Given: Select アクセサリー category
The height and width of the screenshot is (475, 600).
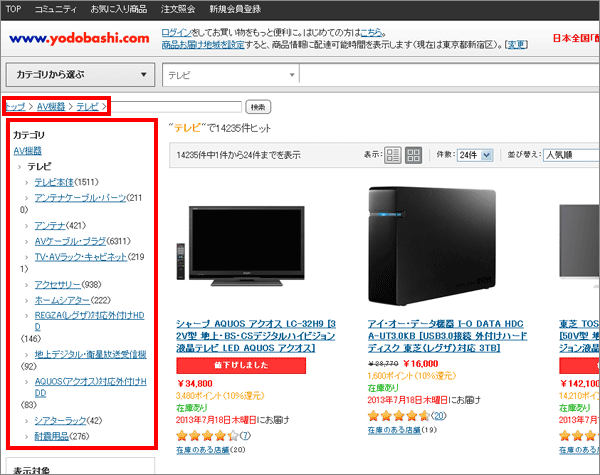Looking at the screenshot, I should [x=57, y=285].
